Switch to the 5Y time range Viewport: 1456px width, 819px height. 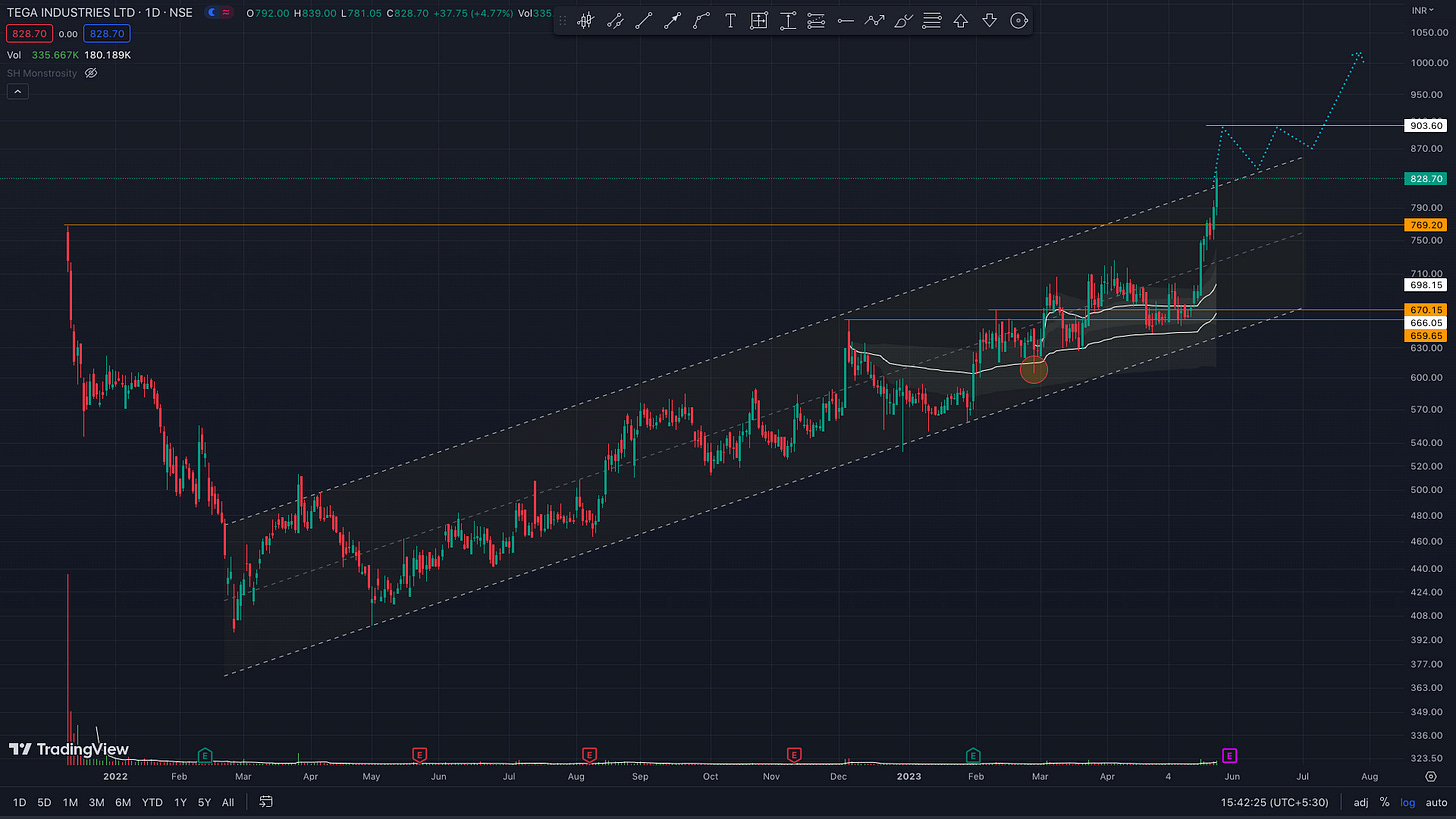click(x=204, y=802)
